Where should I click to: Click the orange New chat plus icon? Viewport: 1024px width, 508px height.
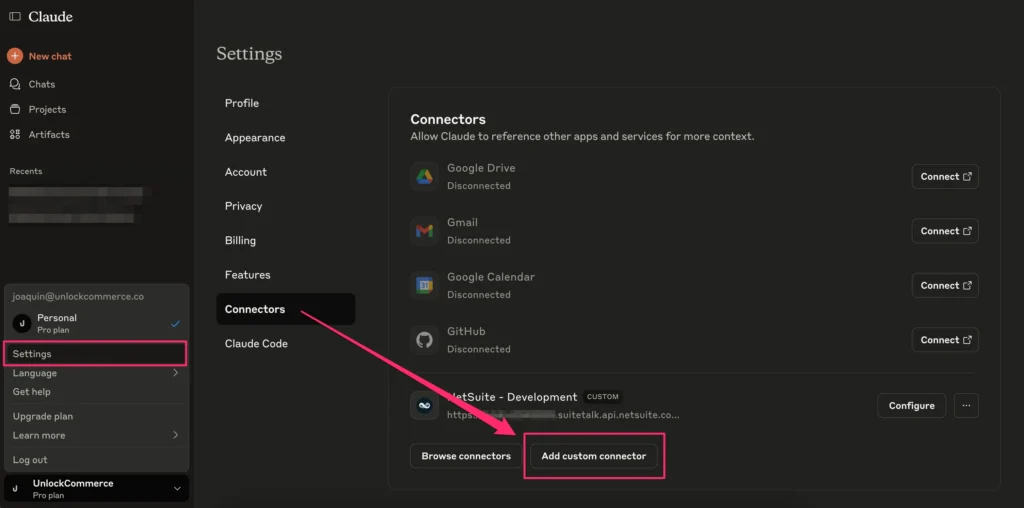(15, 56)
